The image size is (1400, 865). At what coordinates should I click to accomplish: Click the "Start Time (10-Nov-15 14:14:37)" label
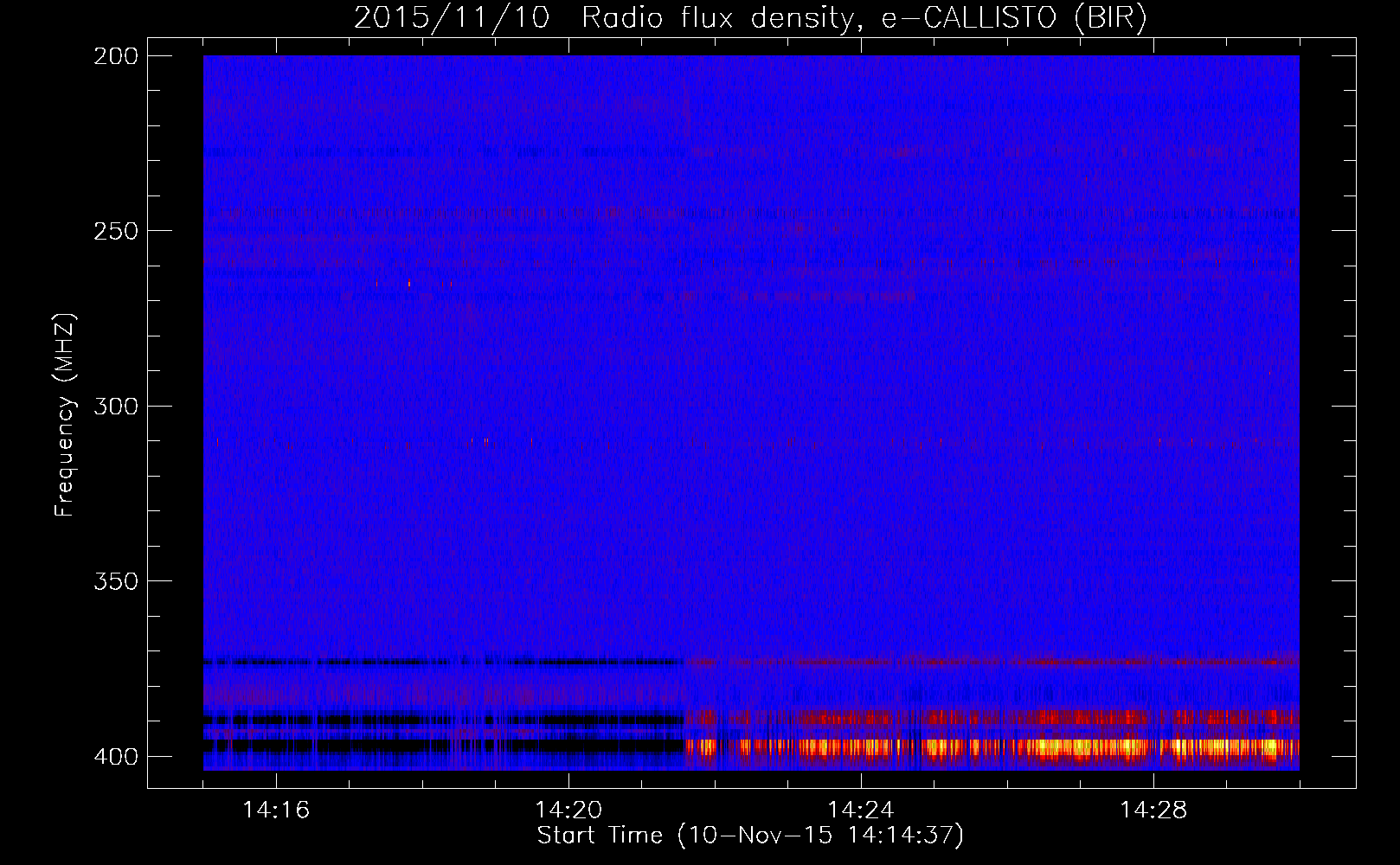tap(750, 836)
